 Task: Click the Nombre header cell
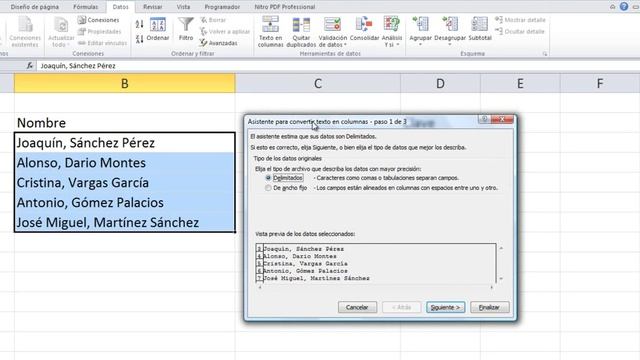[124, 122]
